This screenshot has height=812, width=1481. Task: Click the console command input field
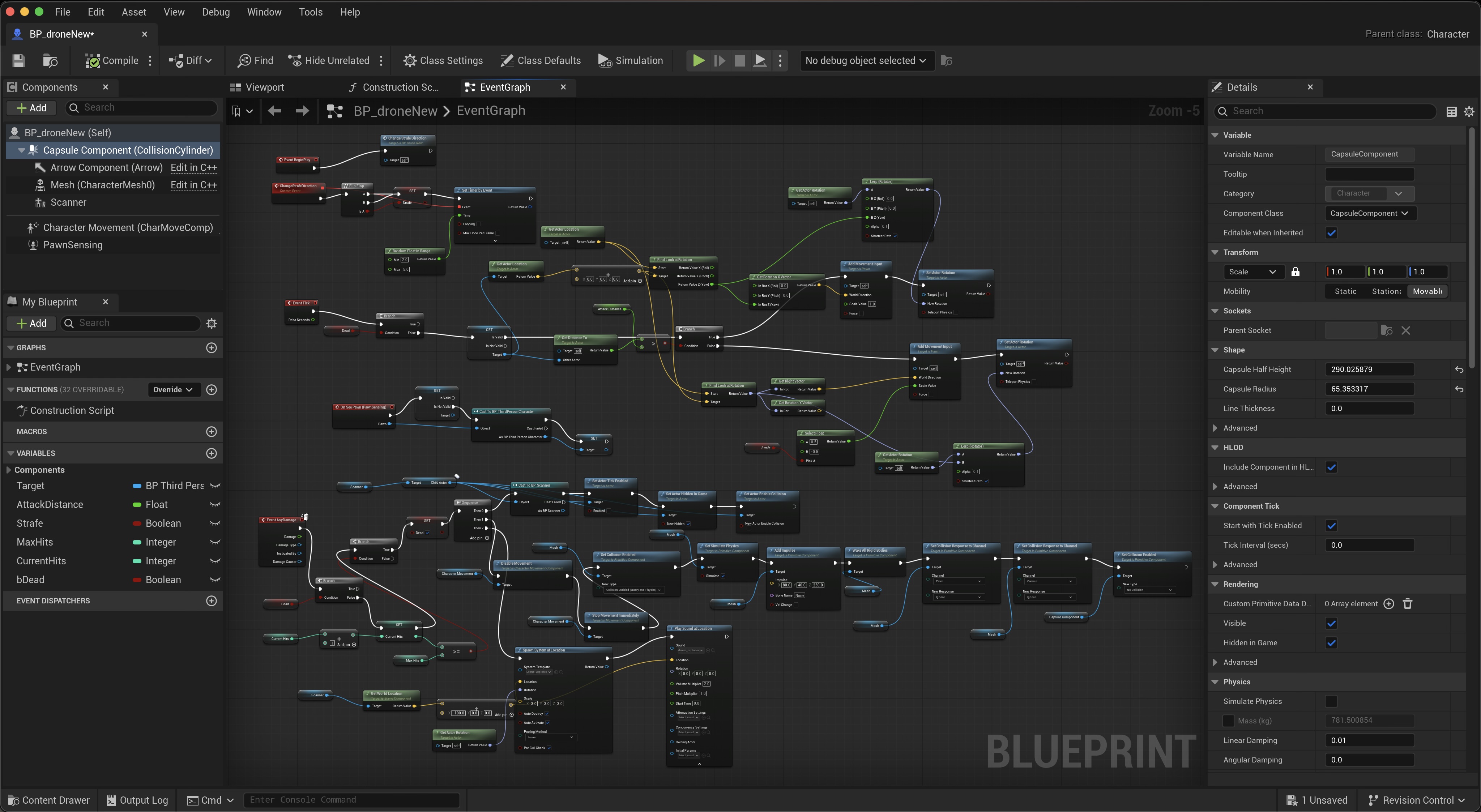351,800
